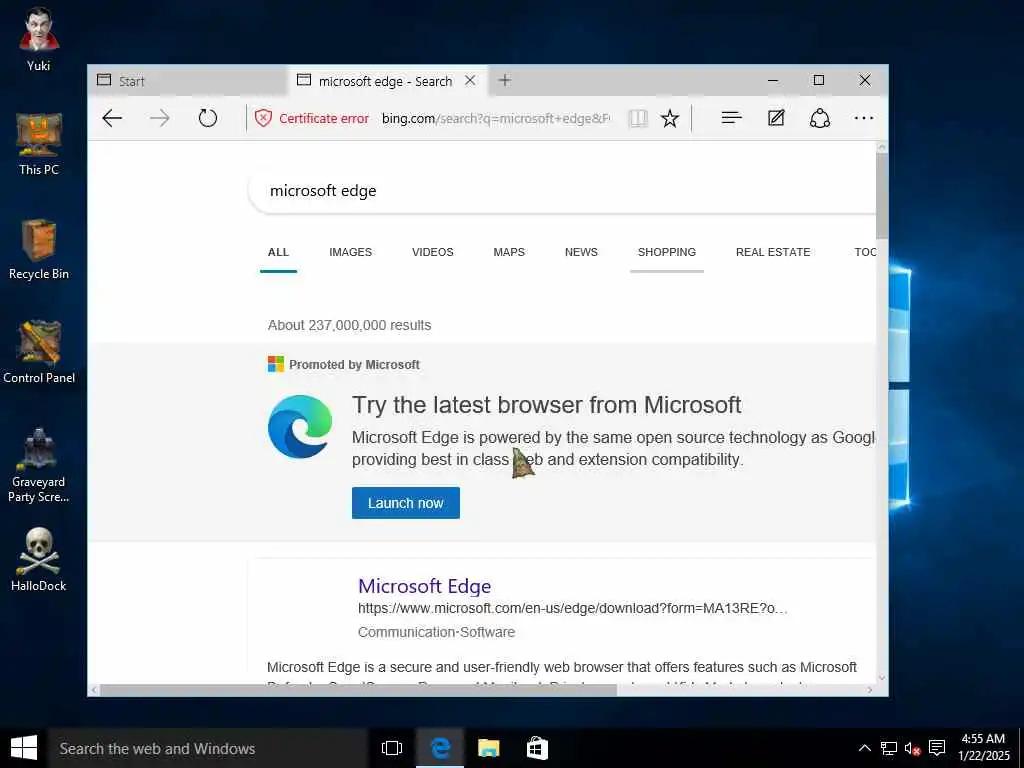Click the forward navigation arrow
Viewport: 1024px width, 768px height.
tap(159, 118)
